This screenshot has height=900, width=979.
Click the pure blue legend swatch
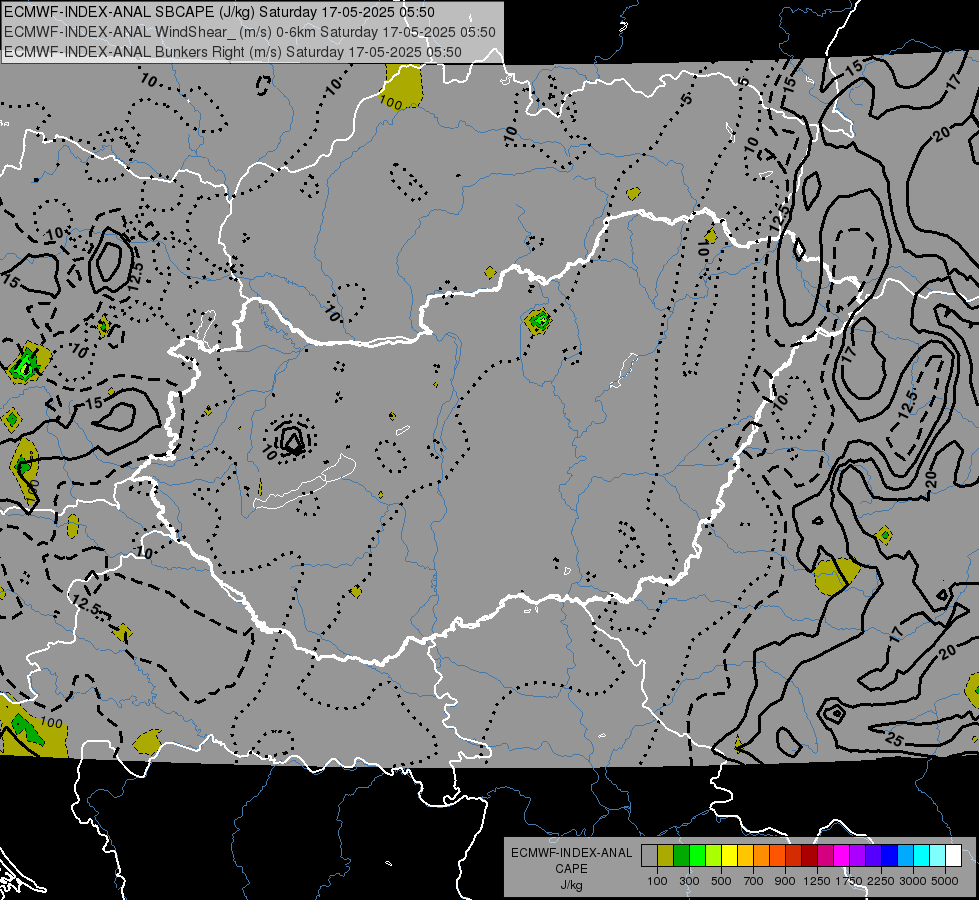click(890, 855)
